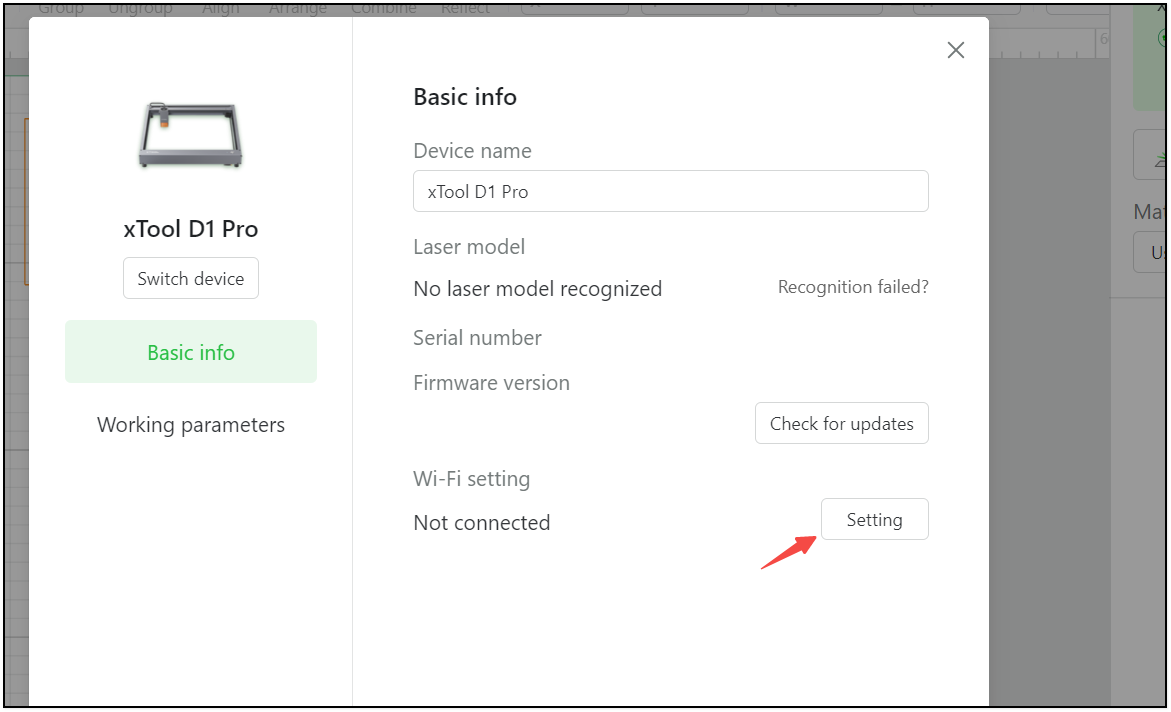Image resolution: width=1171 pixels, height=712 pixels.
Task: Open the material dropdown at right edge
Action: click(x=1151, y=252)
